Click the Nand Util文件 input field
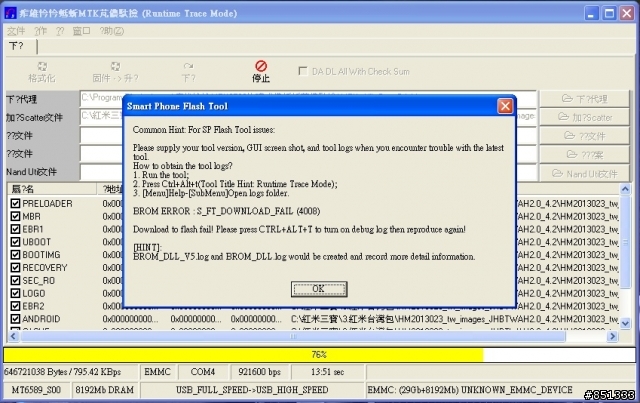 click(x=308, y=172)
